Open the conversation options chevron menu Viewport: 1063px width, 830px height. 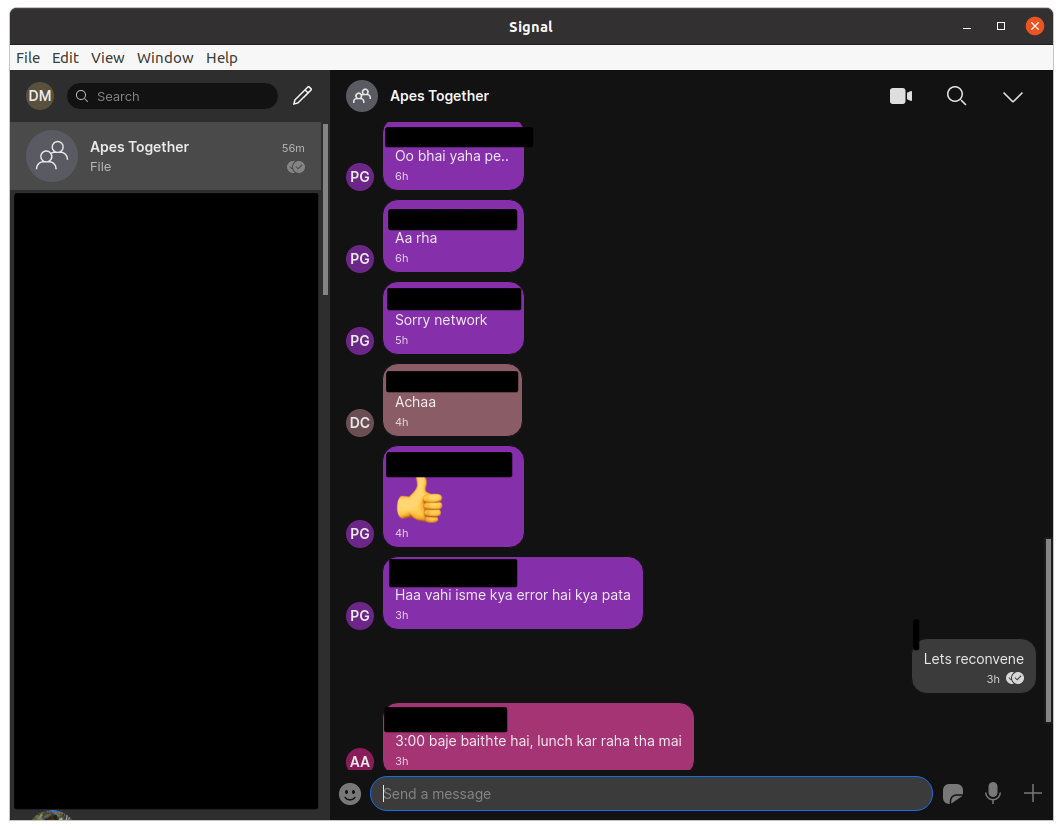tap(1013, 97)
